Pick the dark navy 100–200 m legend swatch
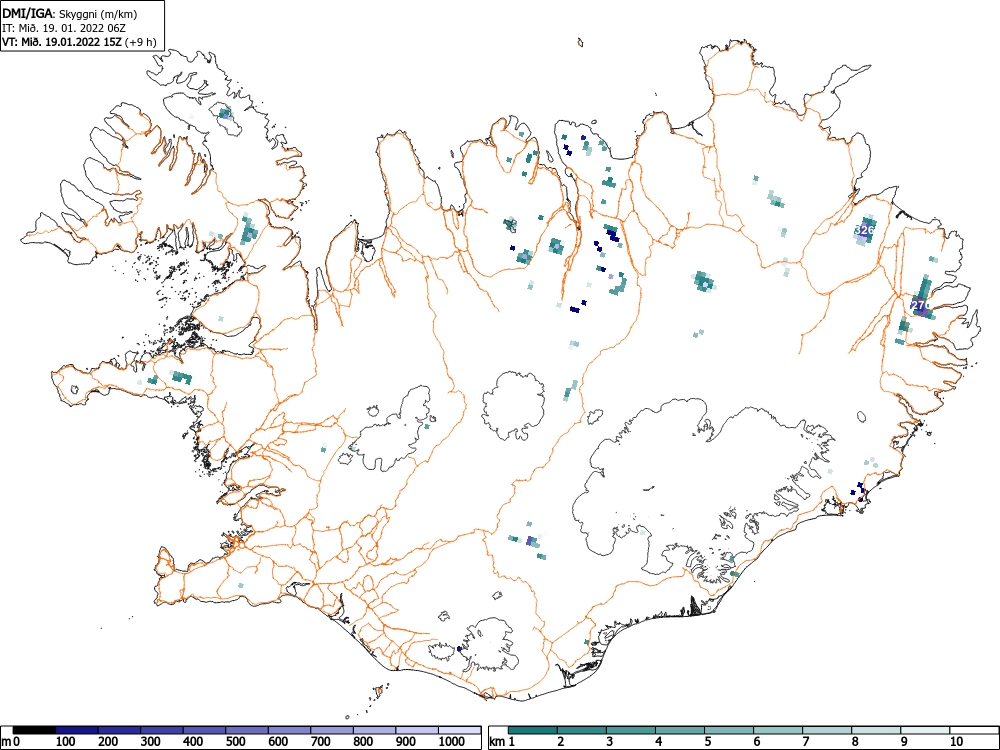This screenshot has width=1000, height=750. pyautogui.click(x=77, y=730)
